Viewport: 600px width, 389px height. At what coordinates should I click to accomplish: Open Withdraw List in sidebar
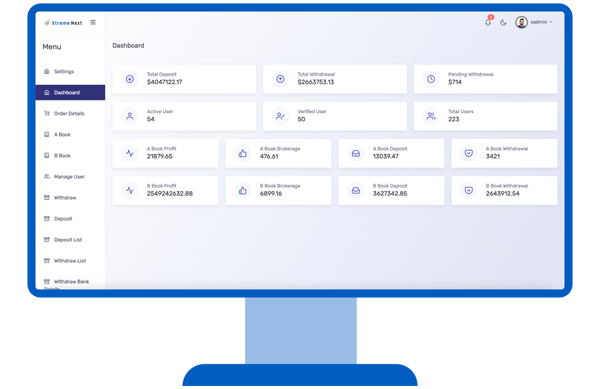(70, 261)
